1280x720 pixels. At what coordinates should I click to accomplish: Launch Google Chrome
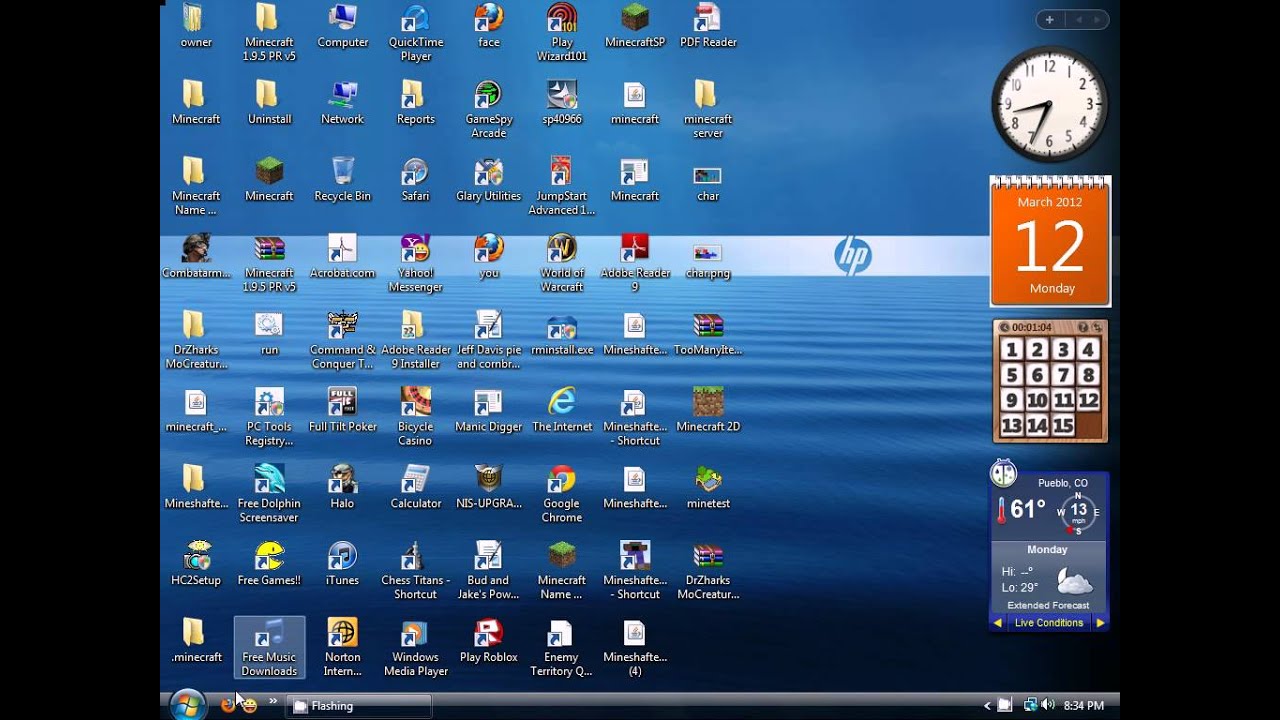(x=562, y=495)
